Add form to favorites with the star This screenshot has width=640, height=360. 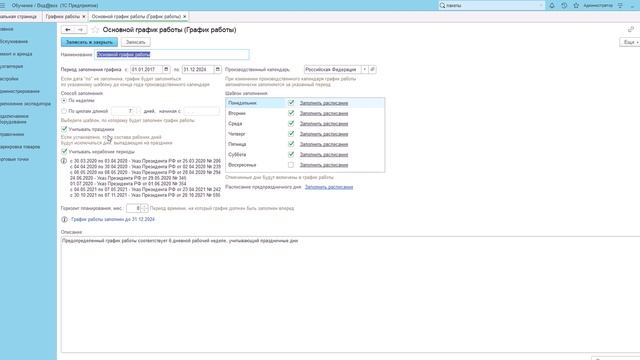click(x=95, y=30)
